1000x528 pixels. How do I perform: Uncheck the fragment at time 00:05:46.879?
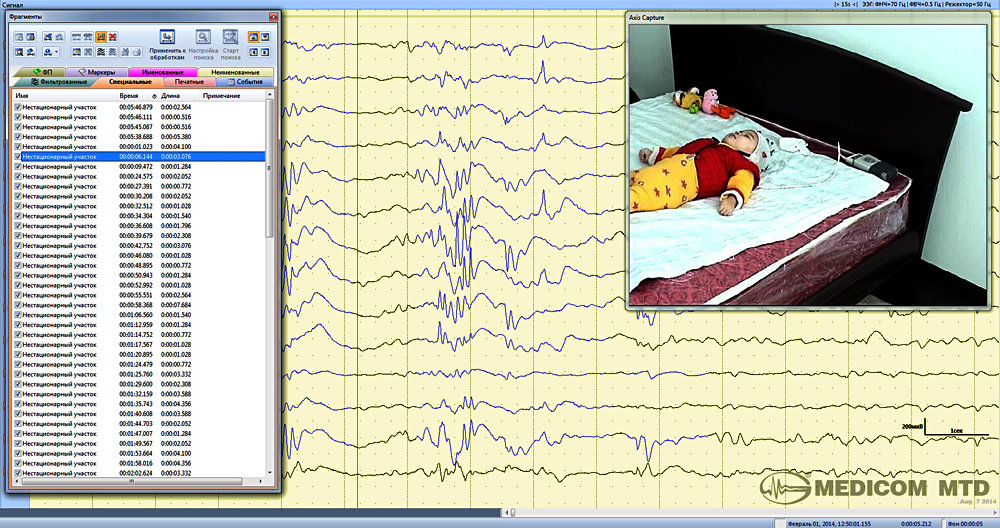point(18,107)
